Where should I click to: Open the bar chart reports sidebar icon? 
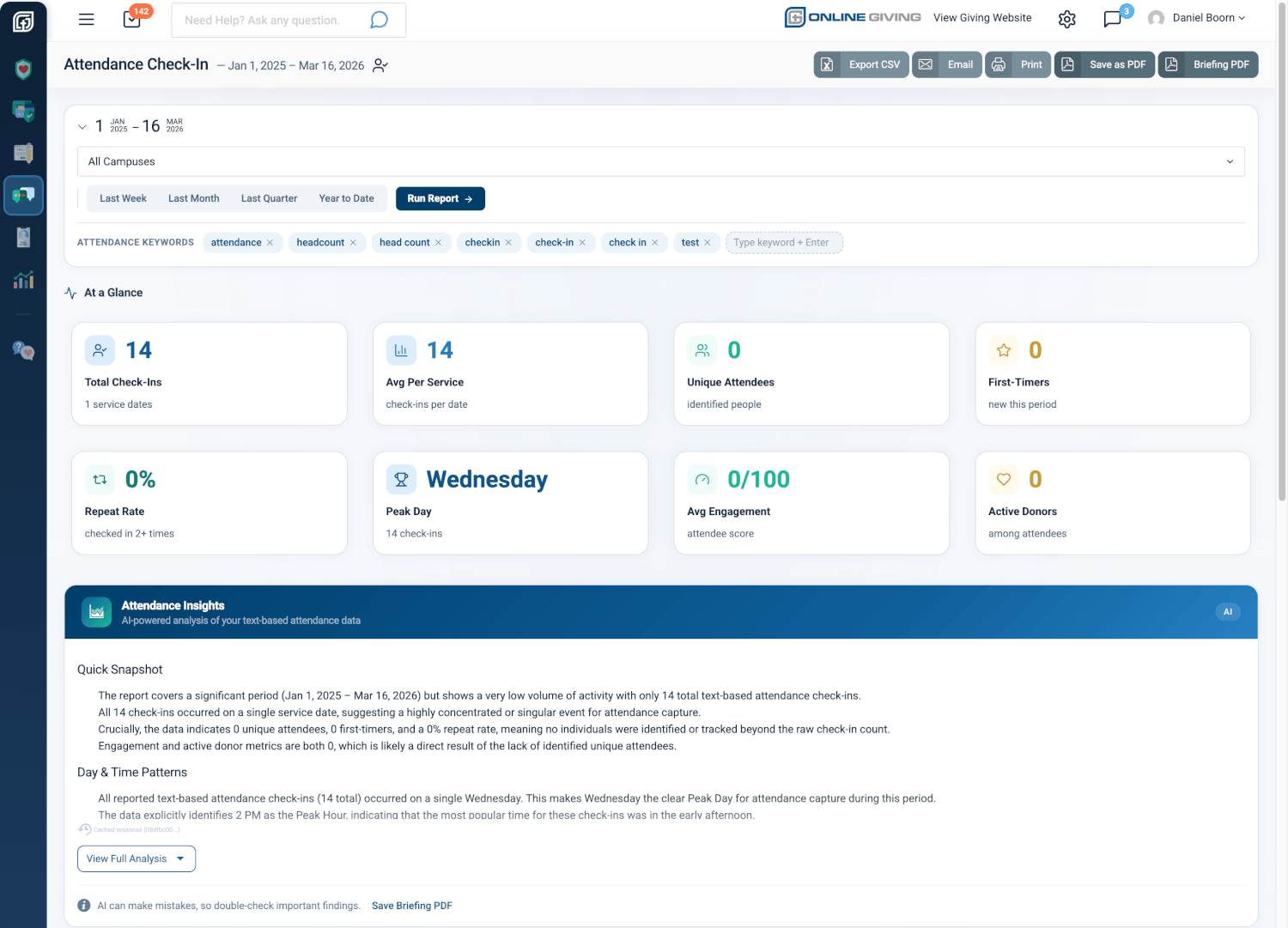point(23,280)
